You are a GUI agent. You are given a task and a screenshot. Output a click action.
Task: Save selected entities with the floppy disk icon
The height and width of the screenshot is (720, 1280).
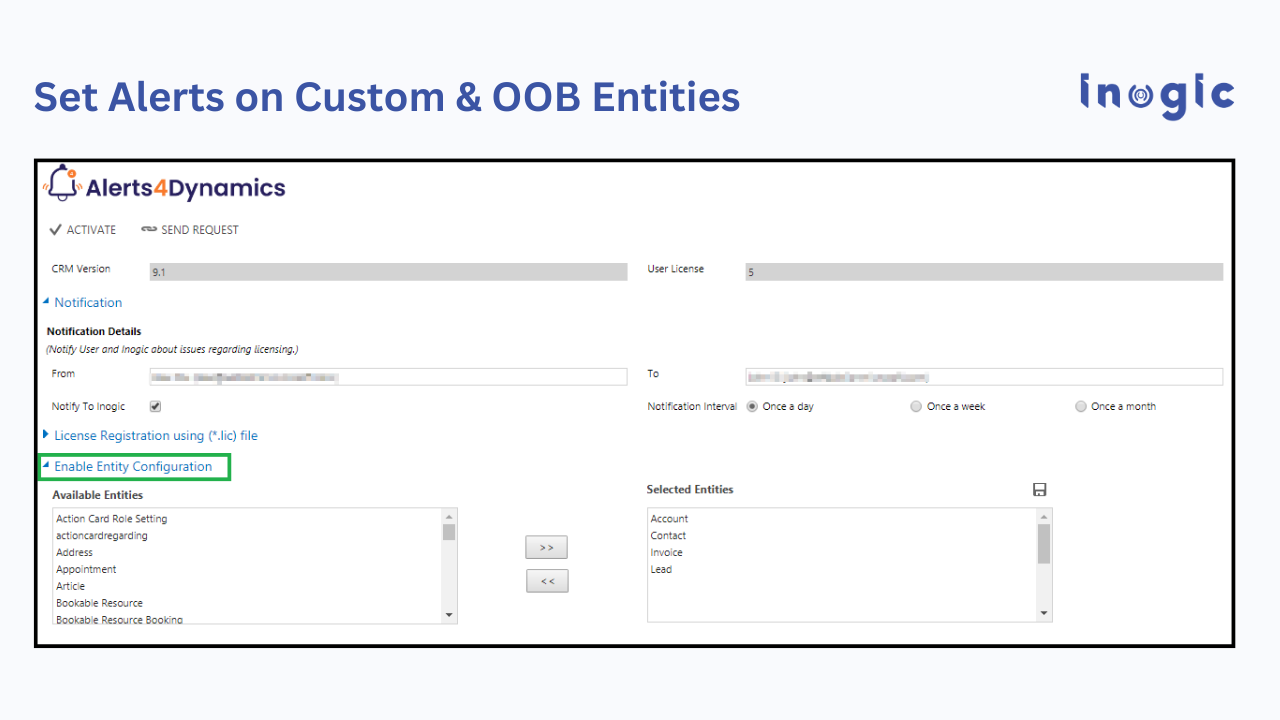click(x=1039, y=489)
